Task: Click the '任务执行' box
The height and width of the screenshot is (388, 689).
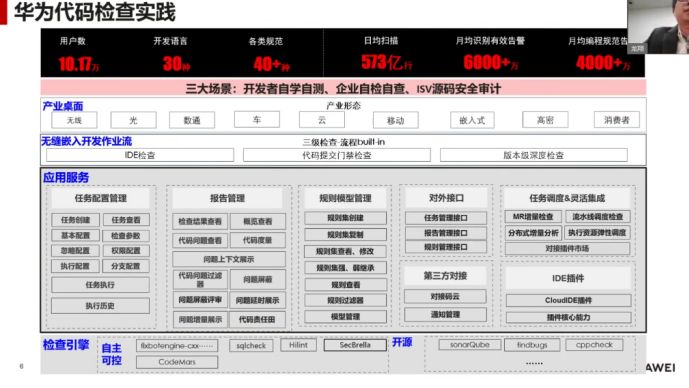Action: pos(101,285)
